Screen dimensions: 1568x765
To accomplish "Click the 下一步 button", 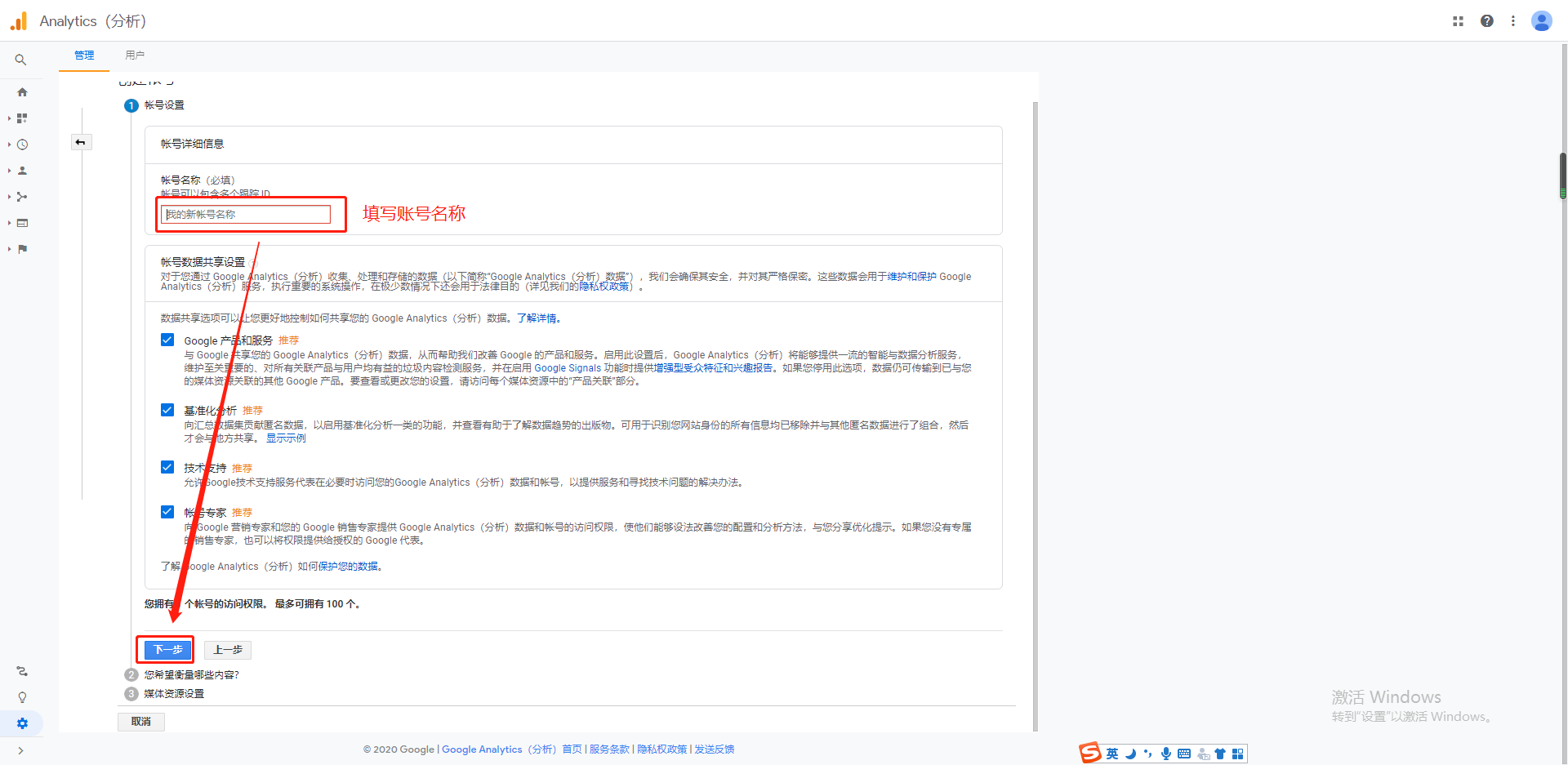I will tap(167, 650).
